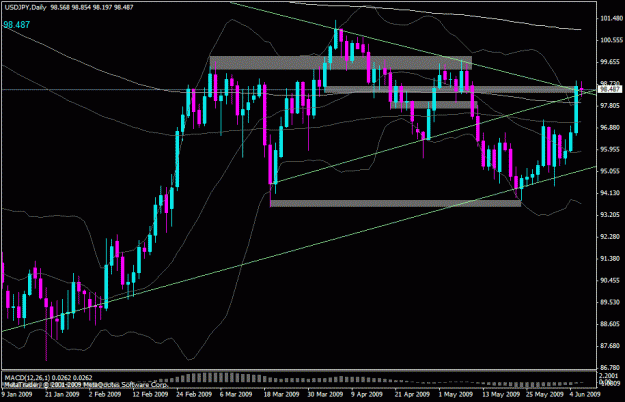625x402 pixels.
Task: Select the 91.380 price axis label
Action: coord(611,259)
